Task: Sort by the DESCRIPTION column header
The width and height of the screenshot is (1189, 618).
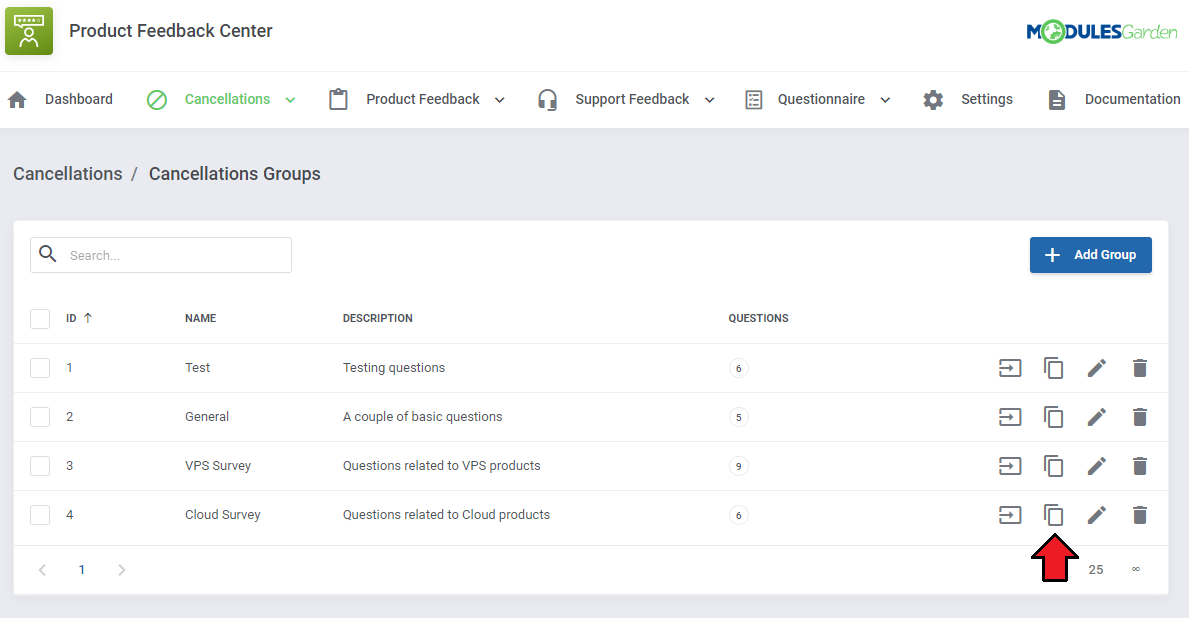Action: pyautogui.click(x=378, y=318)
